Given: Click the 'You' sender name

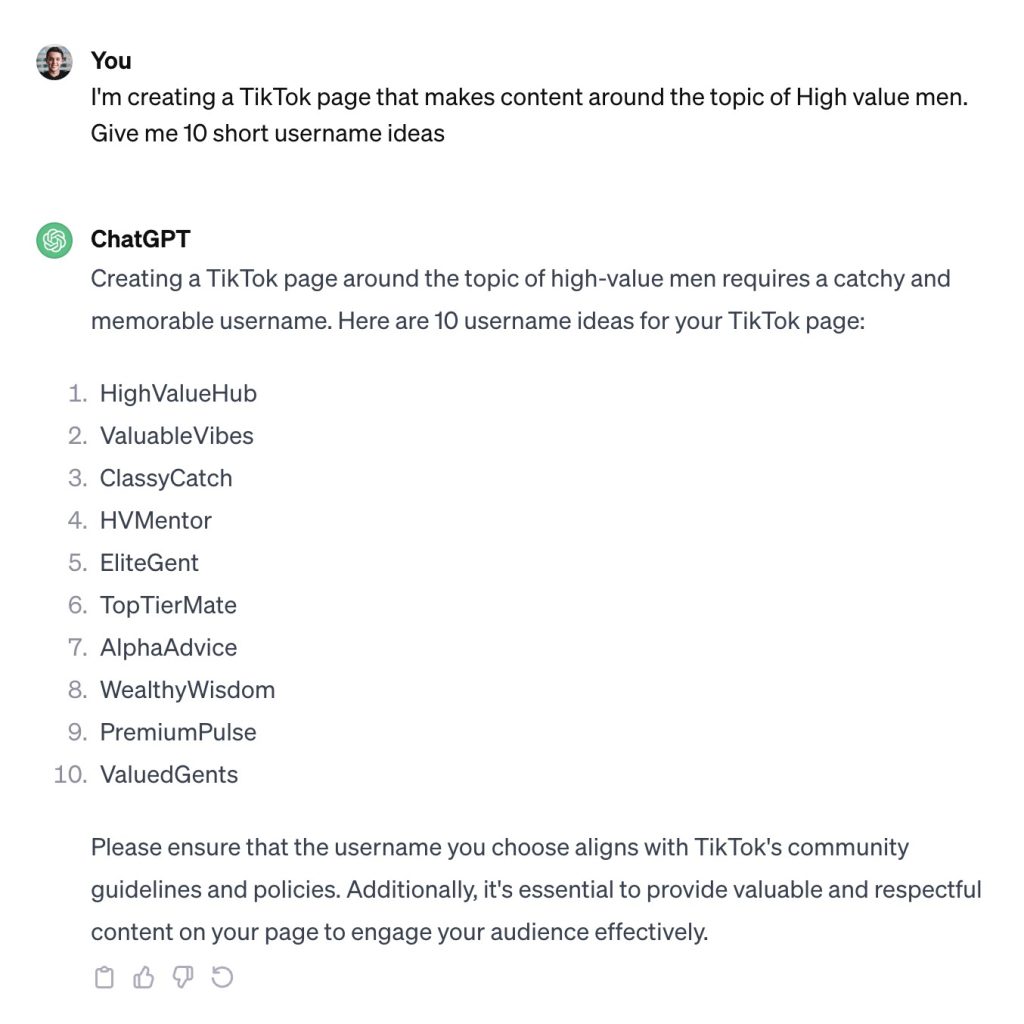Looking at the screenshot, I should 111,61.
